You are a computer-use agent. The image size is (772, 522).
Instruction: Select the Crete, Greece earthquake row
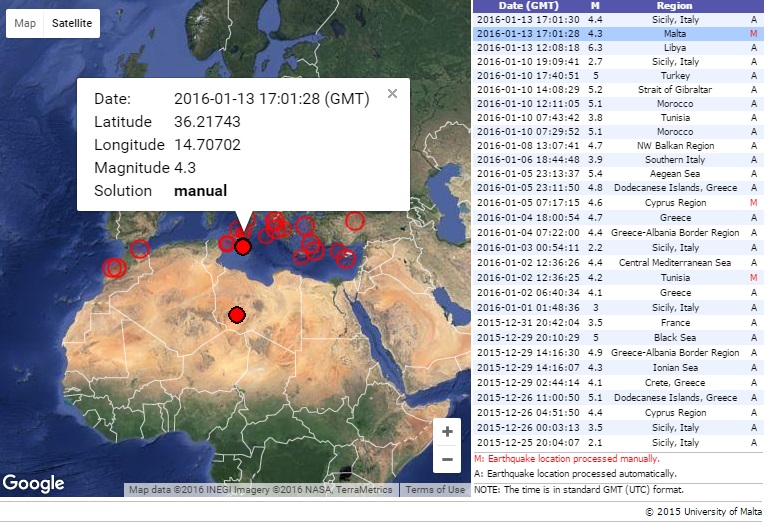click(612, 382)
